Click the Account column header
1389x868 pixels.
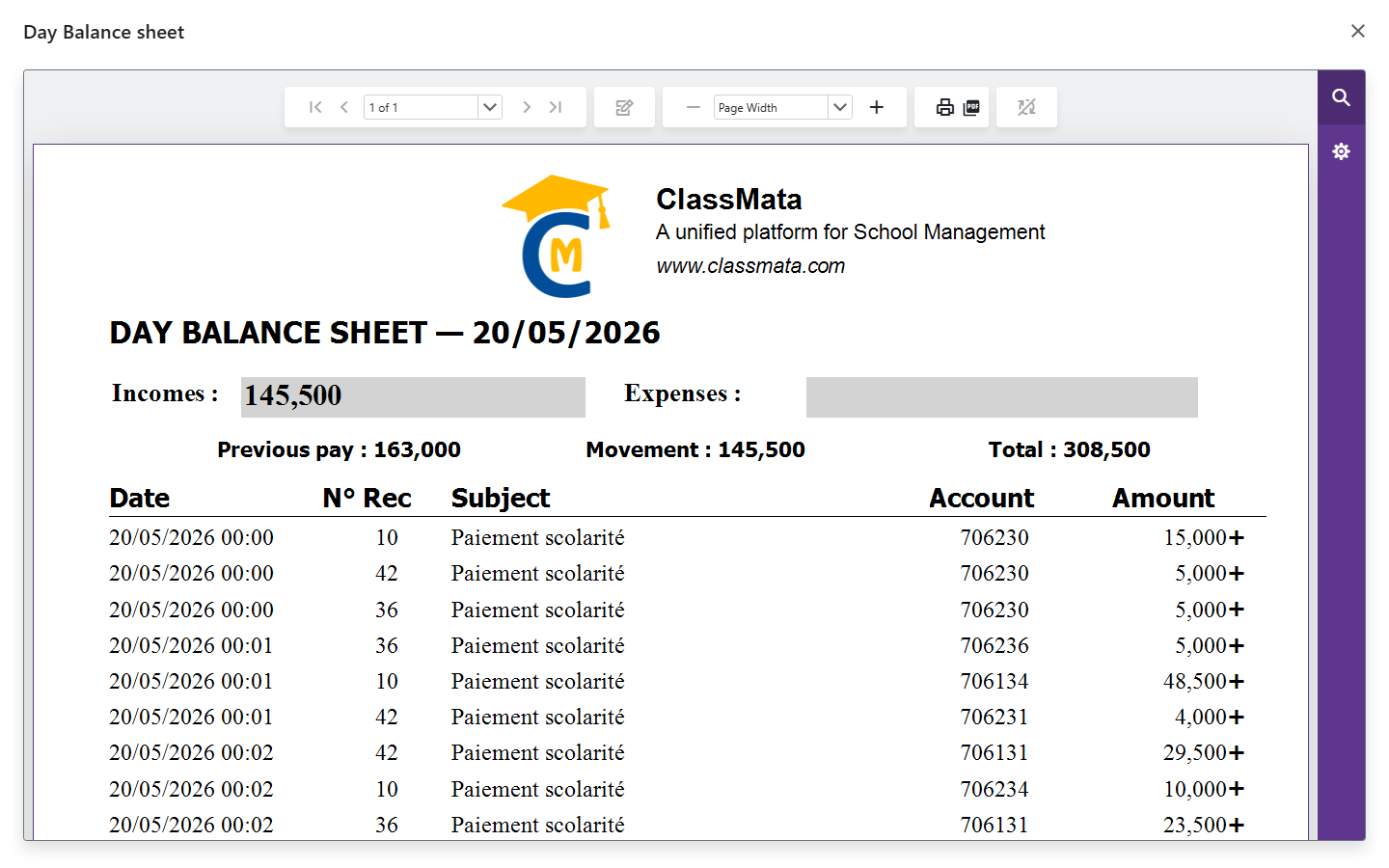(x=981, y=498)
